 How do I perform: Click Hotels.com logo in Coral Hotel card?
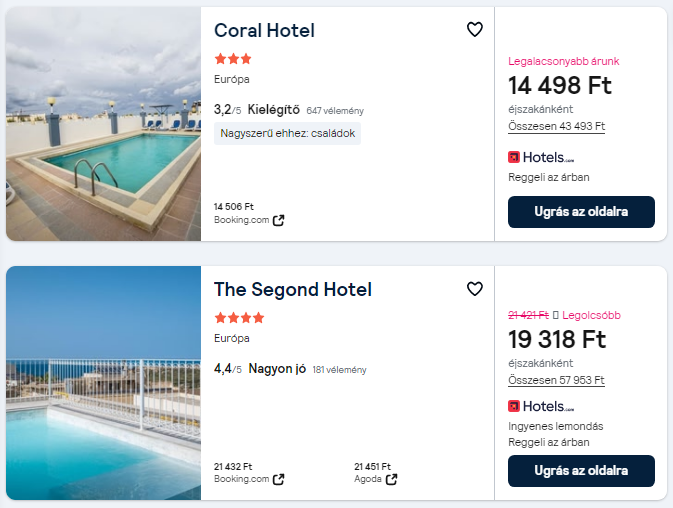tap(541, 157)
